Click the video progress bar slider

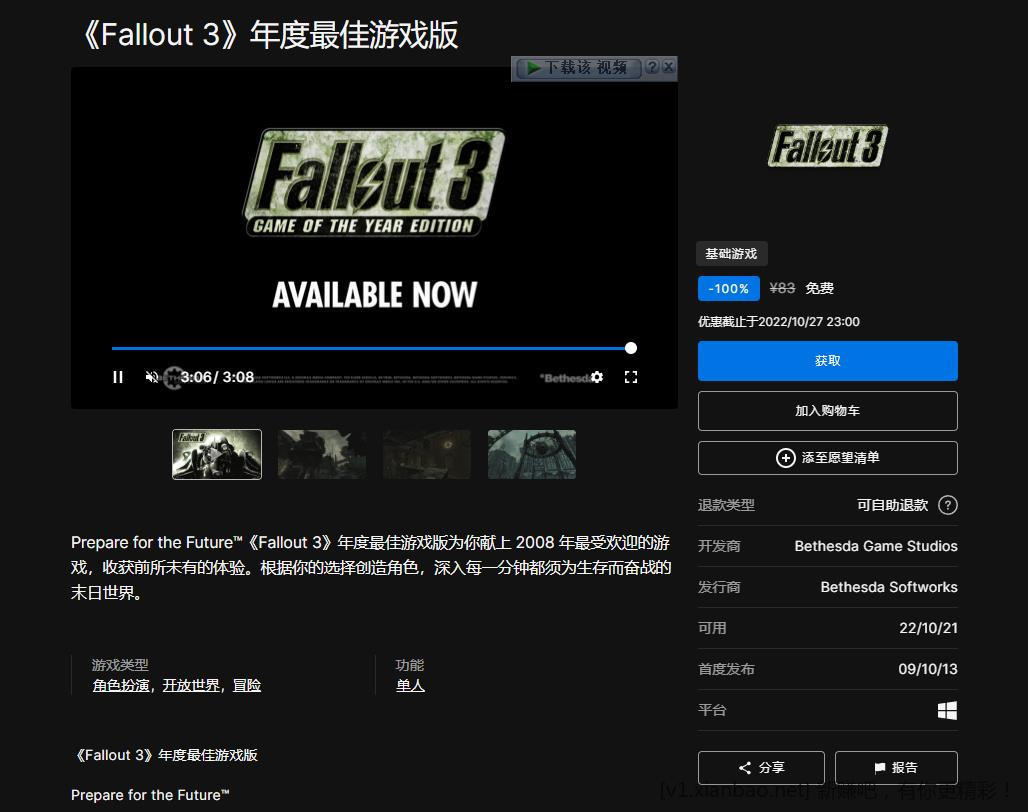pyautogui.click(x=370, y=349)
